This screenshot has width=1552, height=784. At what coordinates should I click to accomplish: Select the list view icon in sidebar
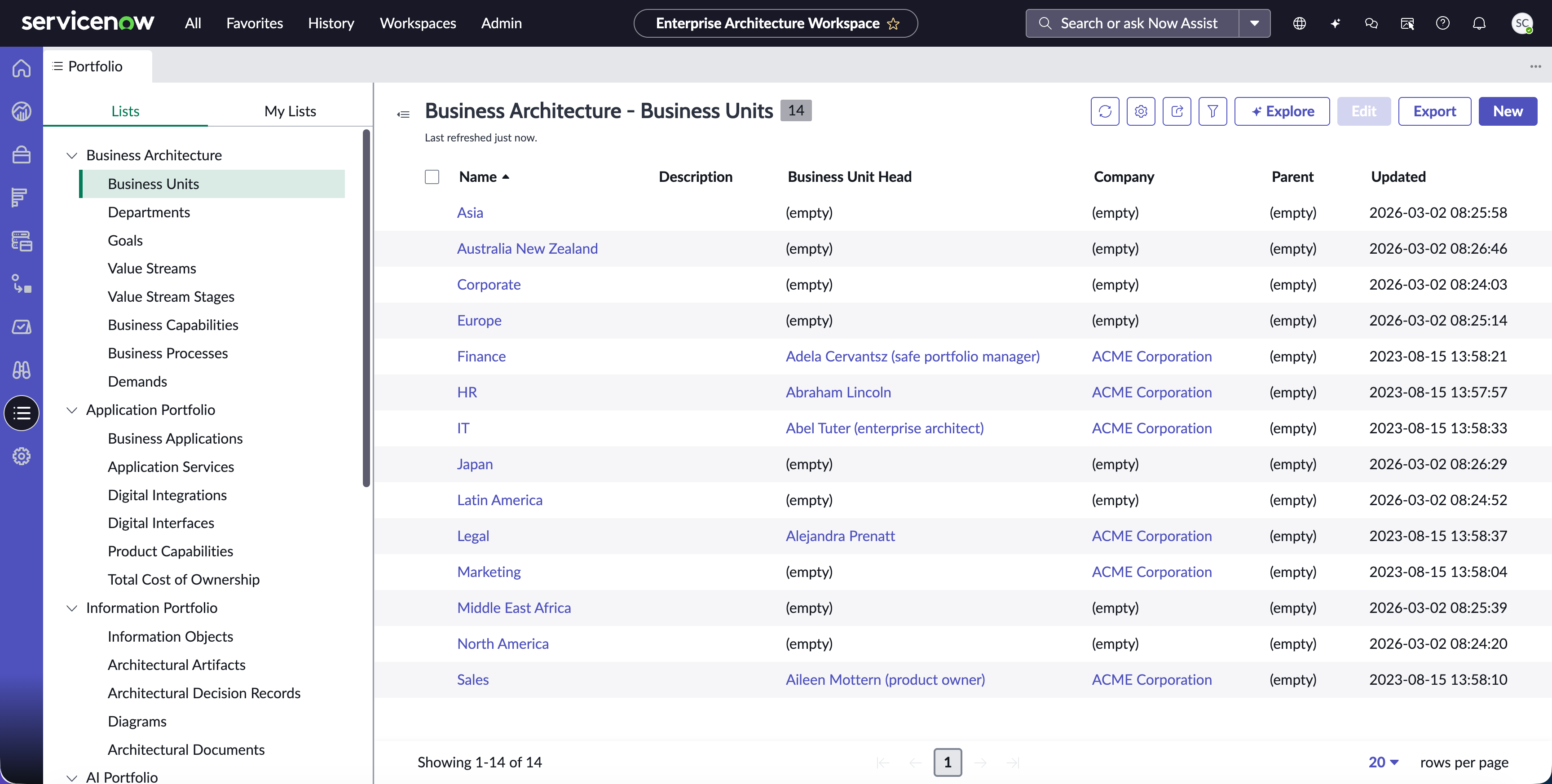pos(22,414)
